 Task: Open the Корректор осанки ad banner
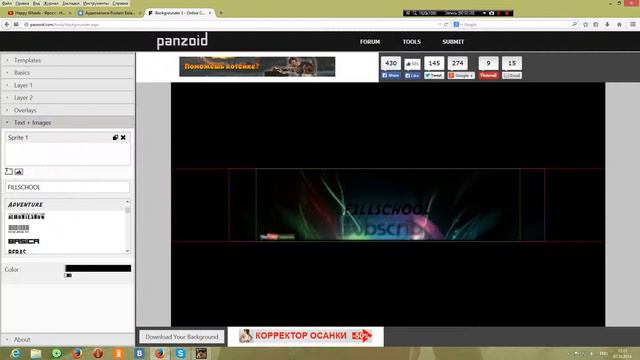coord(306,336)
